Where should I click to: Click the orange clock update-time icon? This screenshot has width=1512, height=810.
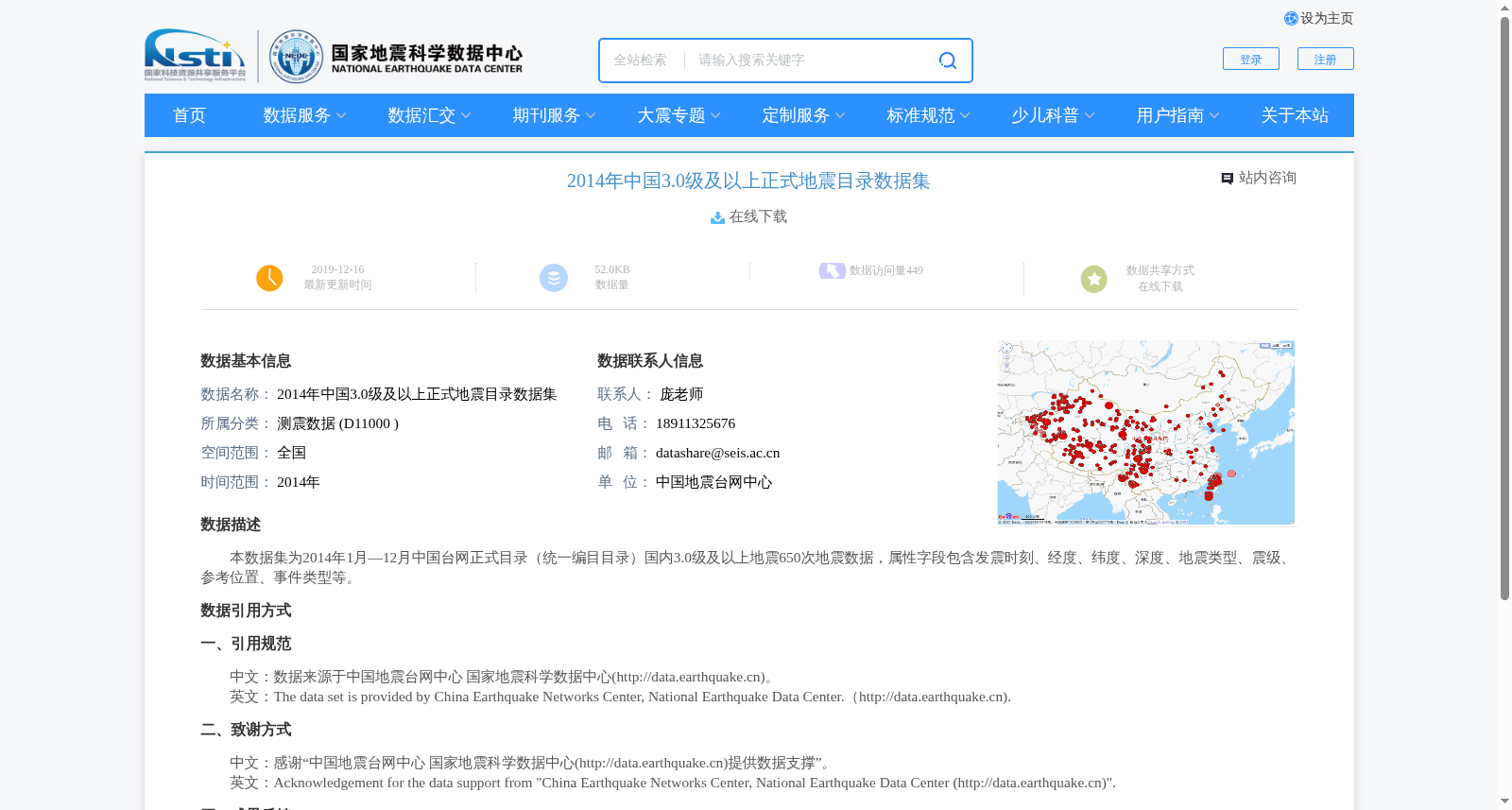coord(269,278)
